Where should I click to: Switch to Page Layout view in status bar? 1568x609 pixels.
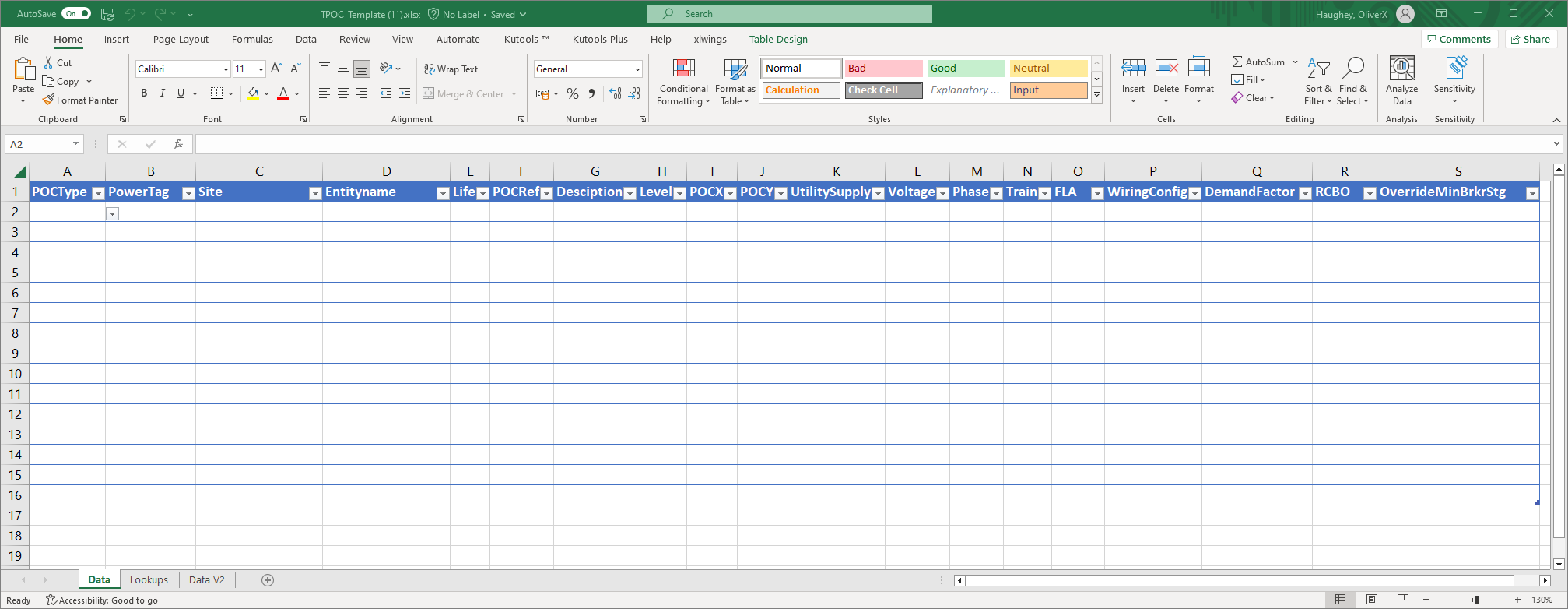click(1371, 600)
